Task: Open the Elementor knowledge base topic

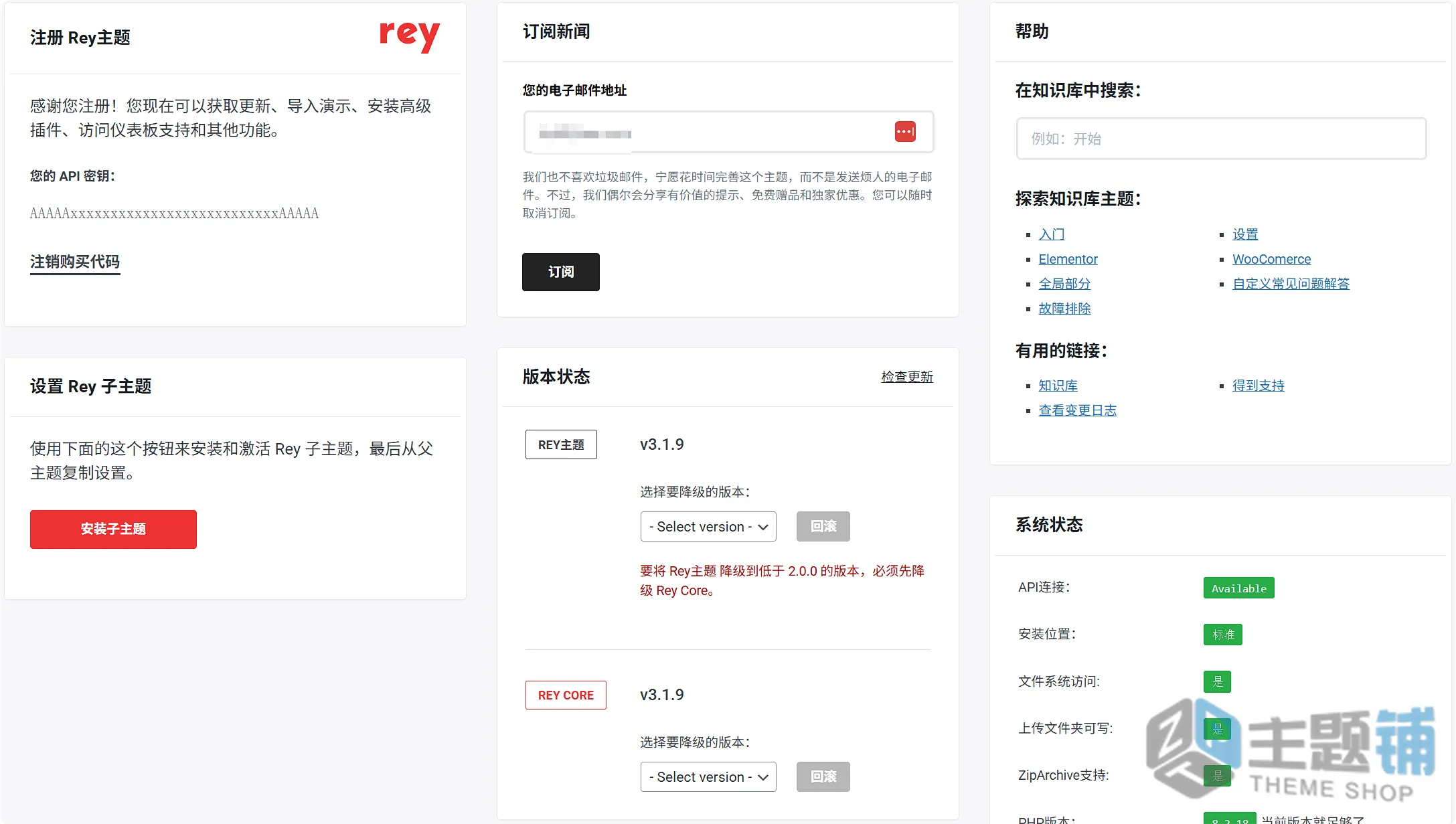Action: [x=1068, y=259]
